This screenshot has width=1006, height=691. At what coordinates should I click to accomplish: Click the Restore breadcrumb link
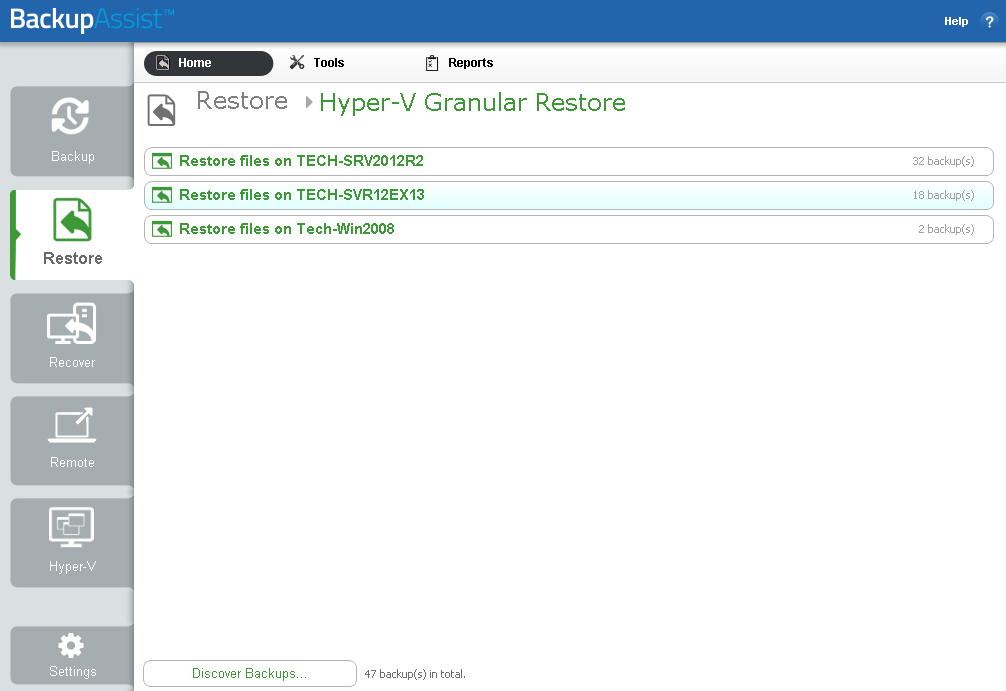point(242,101)
